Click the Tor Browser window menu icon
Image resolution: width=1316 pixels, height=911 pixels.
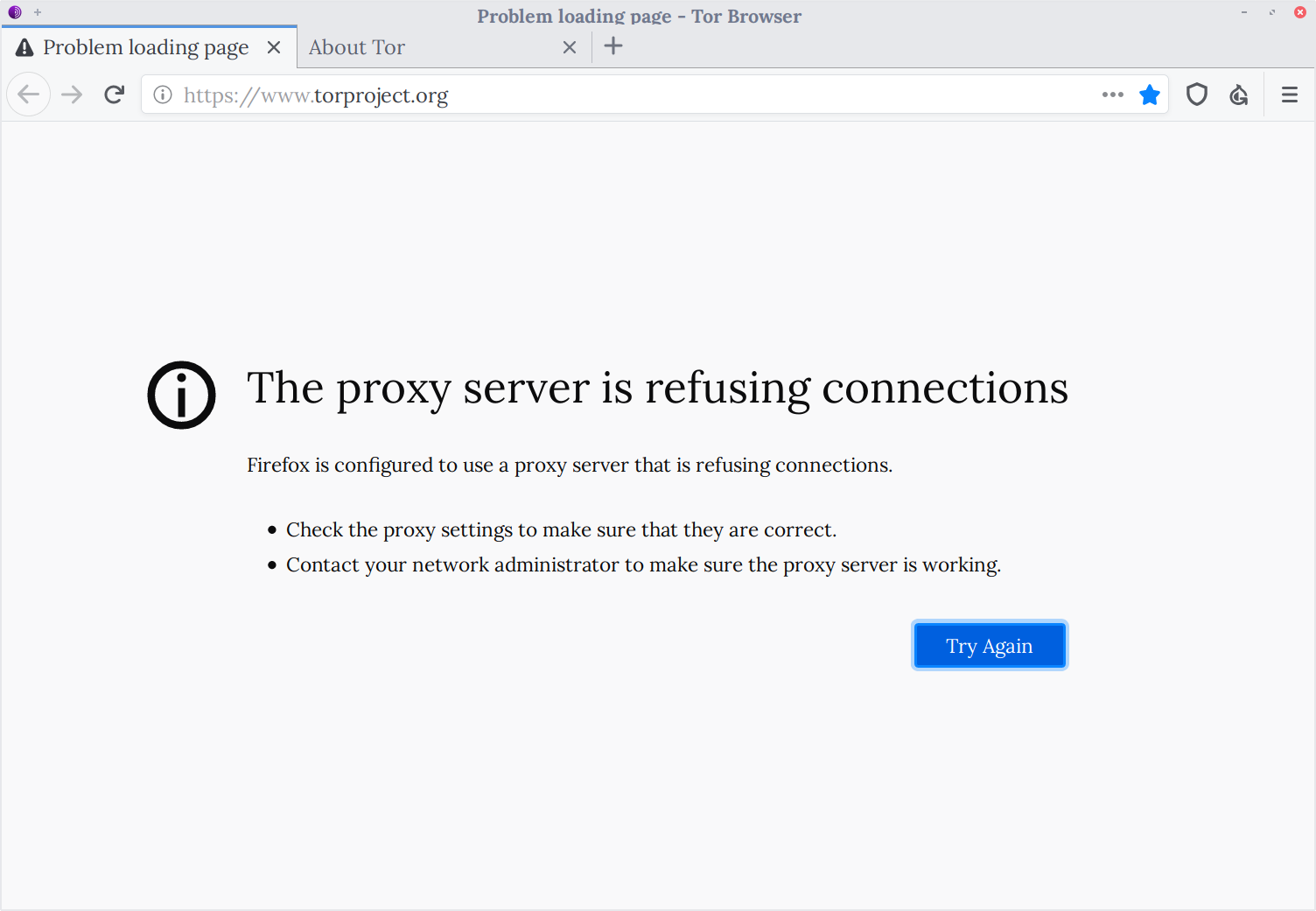[x=15, y=12]
